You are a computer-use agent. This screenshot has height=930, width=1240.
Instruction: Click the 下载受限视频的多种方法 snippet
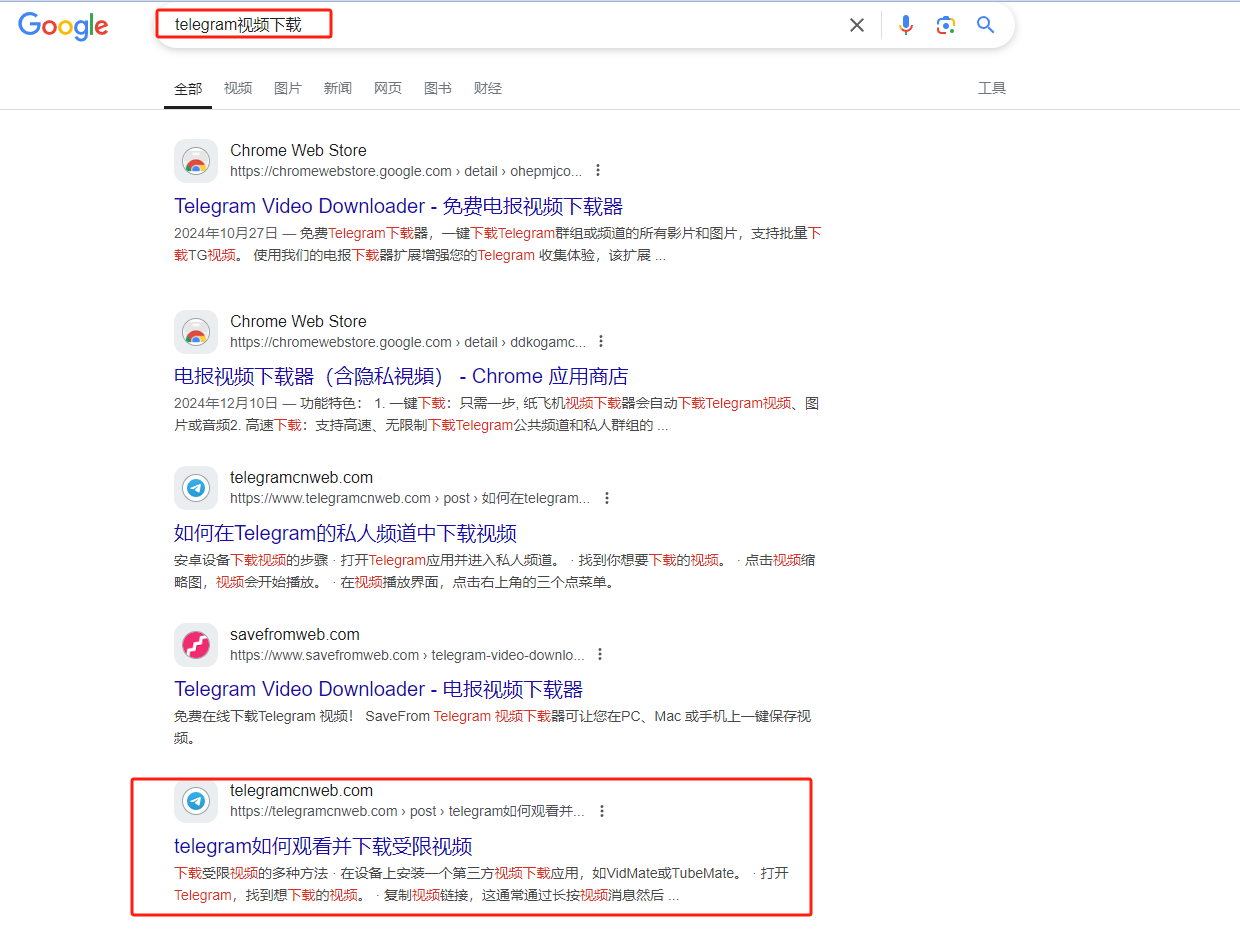point(481,884)
